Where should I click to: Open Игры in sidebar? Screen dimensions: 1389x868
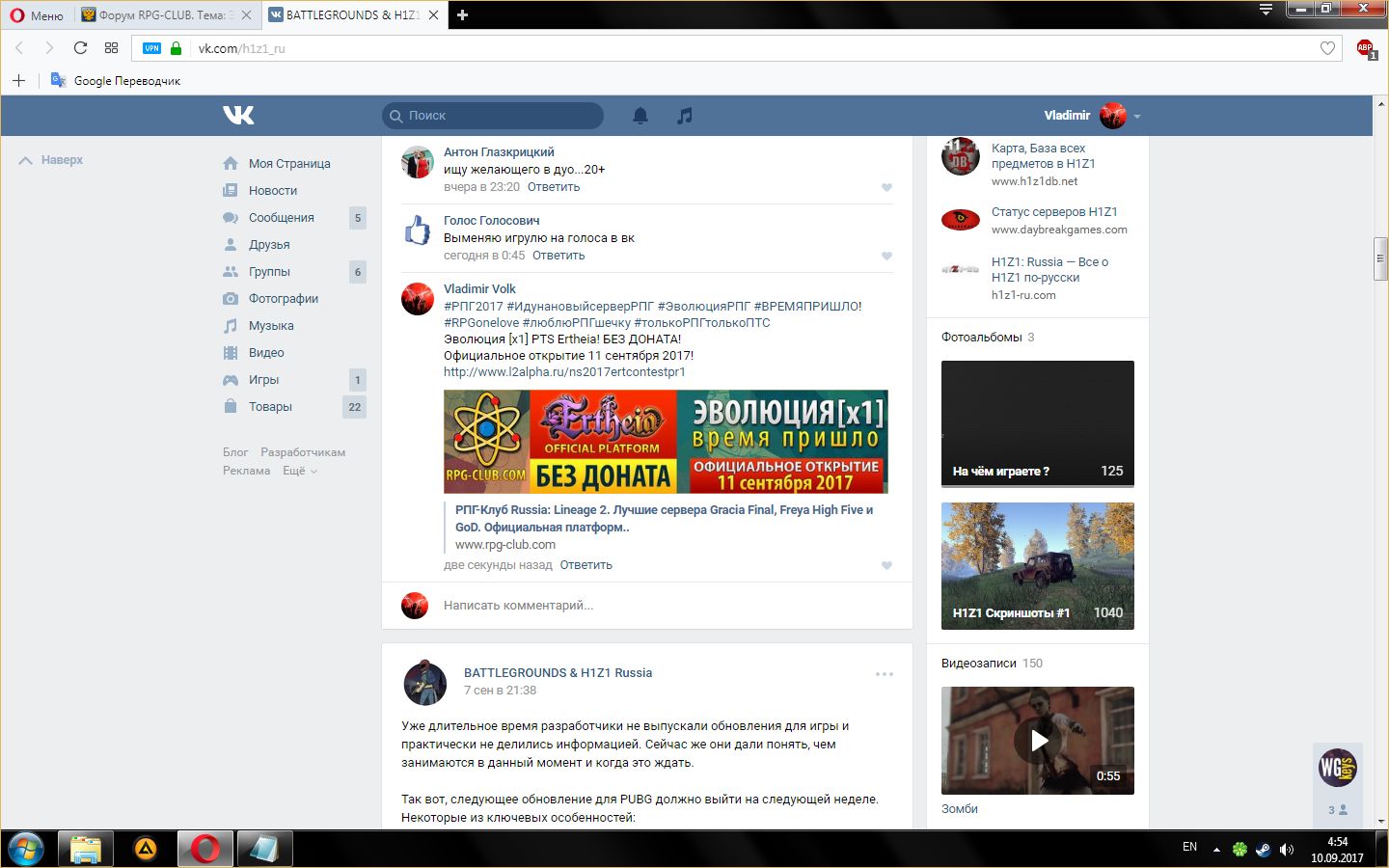(x=263, y=380)
